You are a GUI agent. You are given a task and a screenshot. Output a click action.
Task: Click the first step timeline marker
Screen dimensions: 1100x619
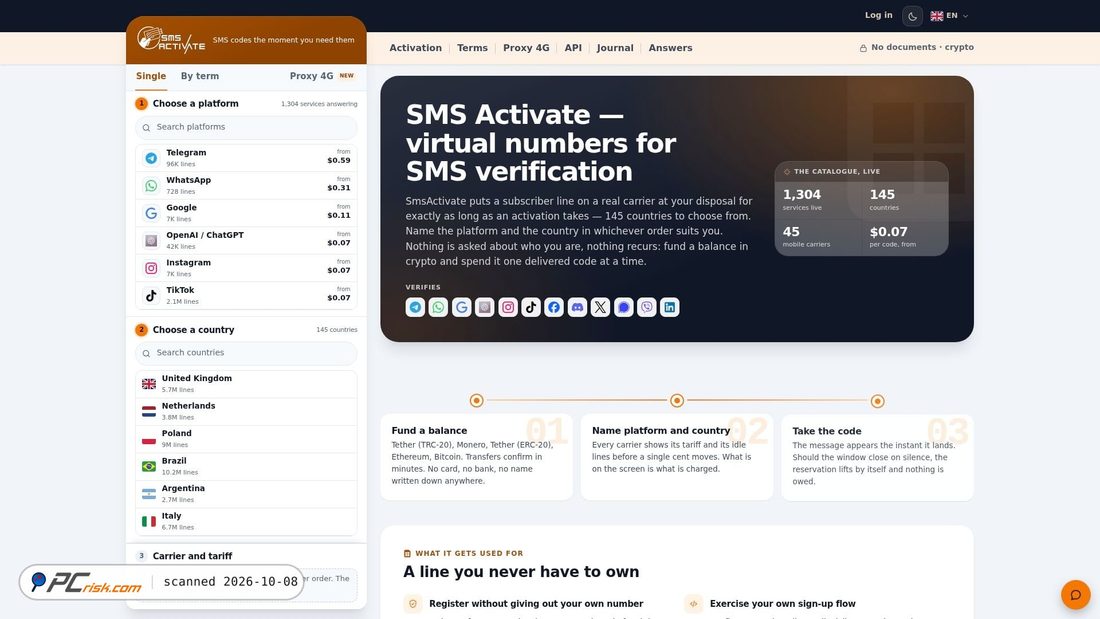[x=476, y=401]
